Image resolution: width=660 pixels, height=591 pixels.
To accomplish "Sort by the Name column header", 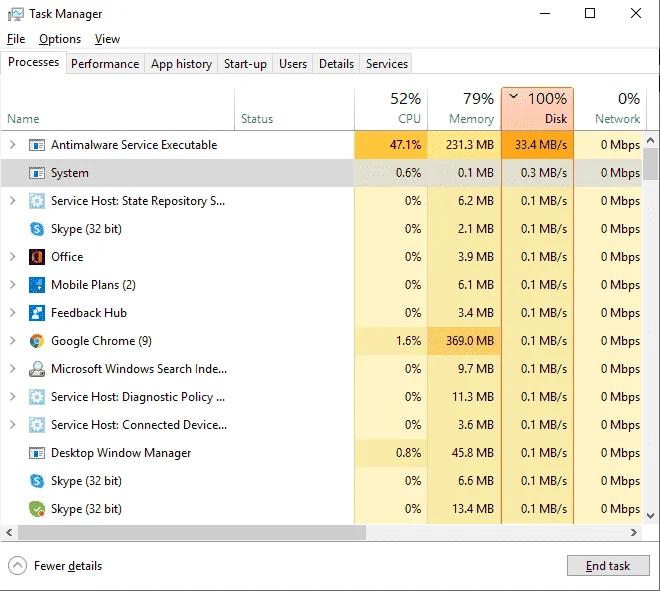I will pyautogui.click(x=117, y=109).
